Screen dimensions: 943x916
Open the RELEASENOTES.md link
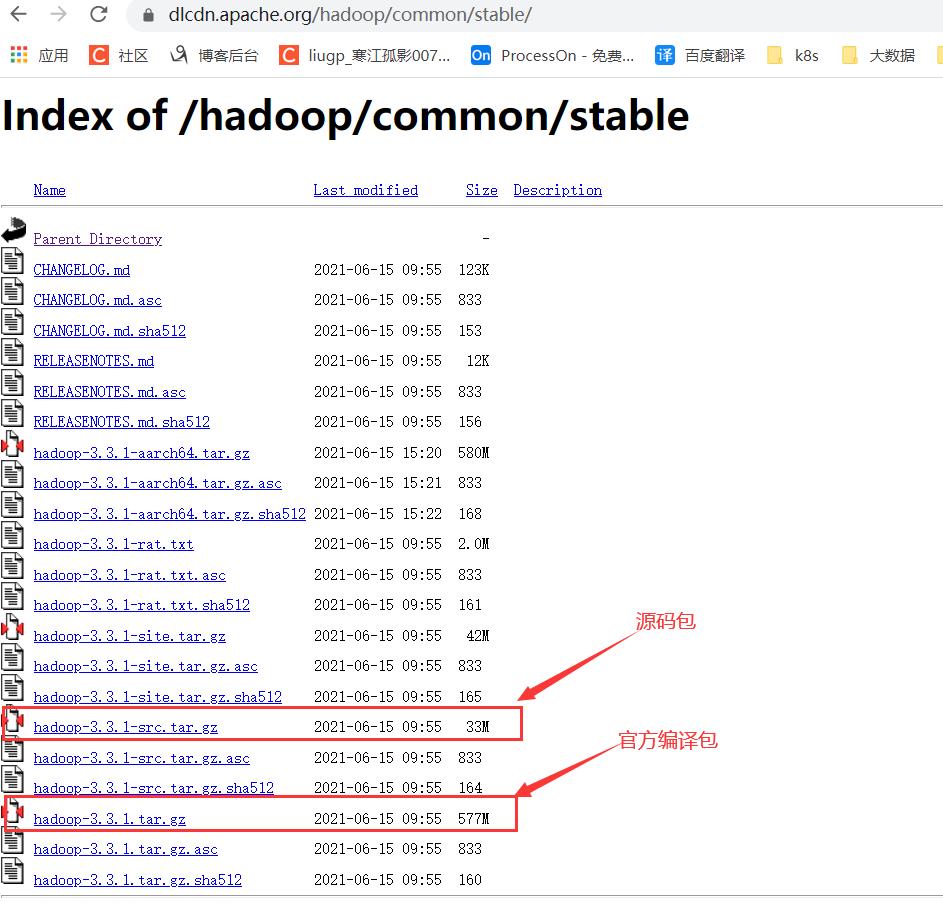point(93,361)
